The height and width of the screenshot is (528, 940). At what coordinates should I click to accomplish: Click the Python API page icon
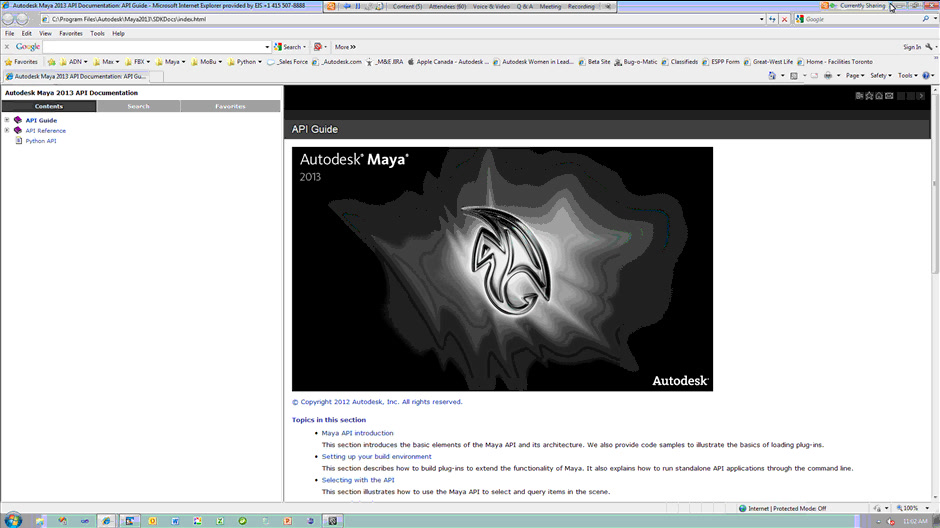[x=19, y=141]
